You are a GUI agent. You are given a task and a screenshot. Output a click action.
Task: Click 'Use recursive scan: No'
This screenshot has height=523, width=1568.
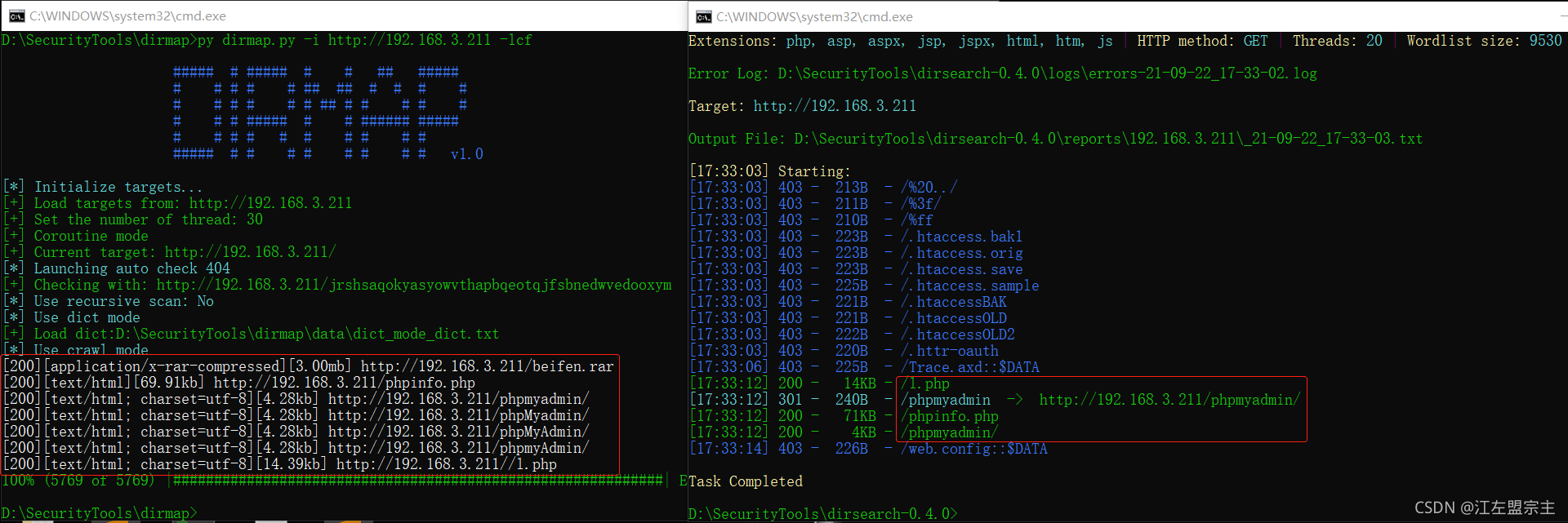pyautogui.click(x=109, y=301)
